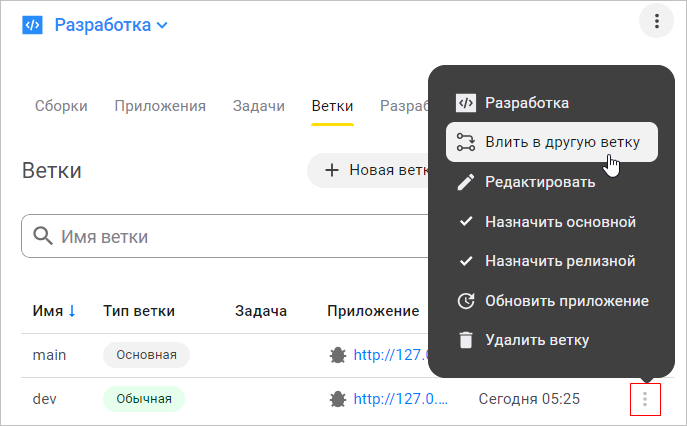Select the dev branch name

tap(44, 399)
